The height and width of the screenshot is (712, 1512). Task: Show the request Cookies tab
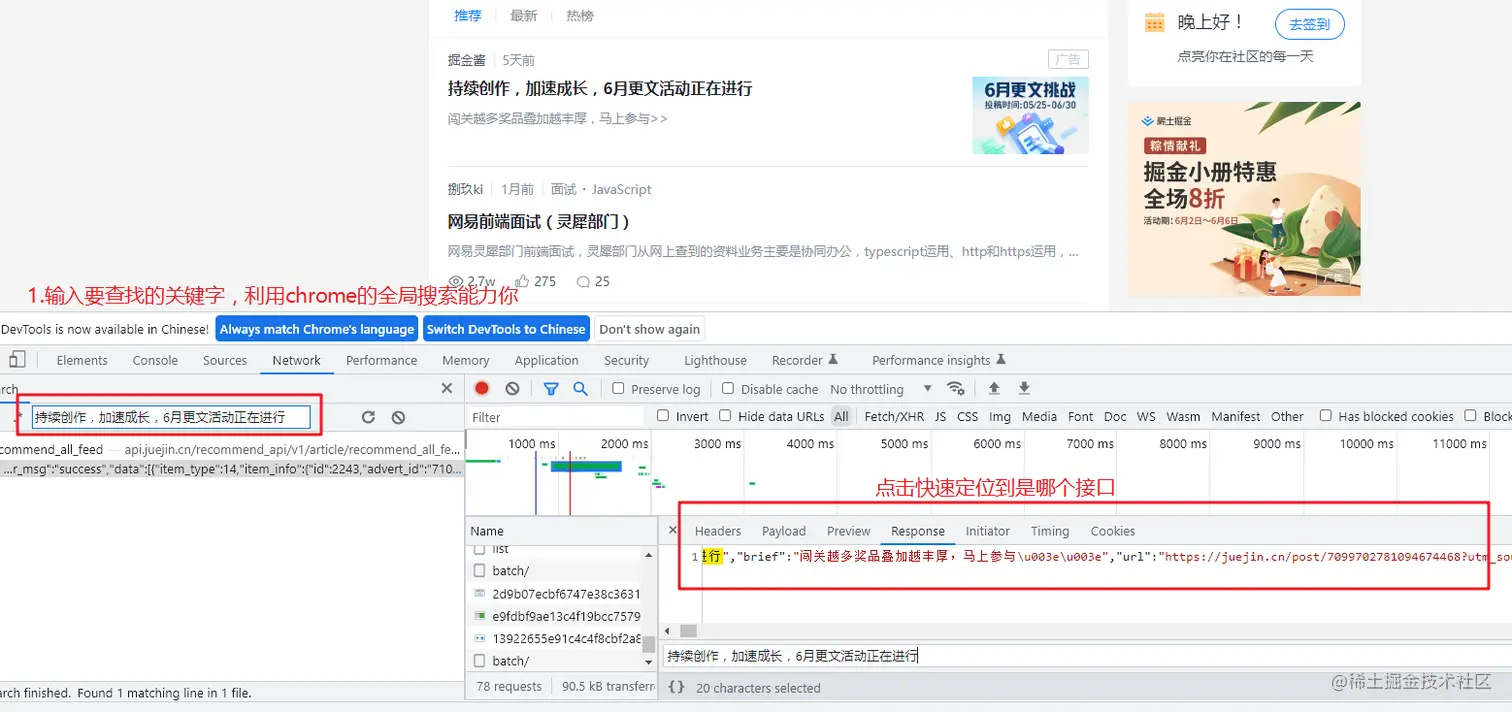[x=1113, y=531]
